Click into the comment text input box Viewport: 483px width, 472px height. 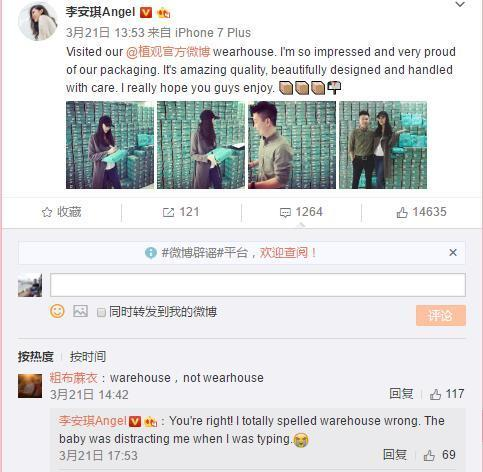258,285
